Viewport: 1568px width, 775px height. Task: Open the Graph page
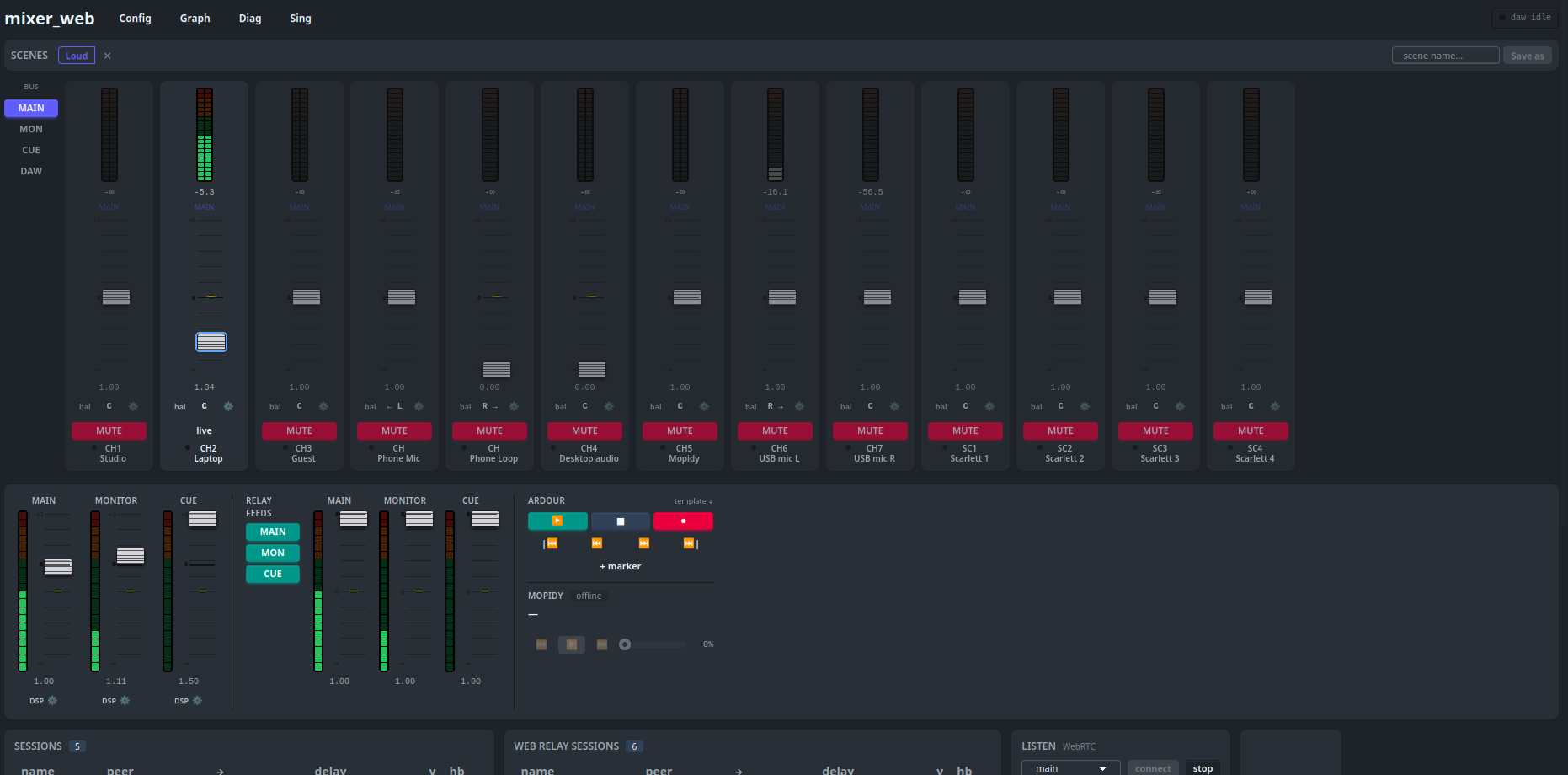pyautogui.click(x=195, y=19)
